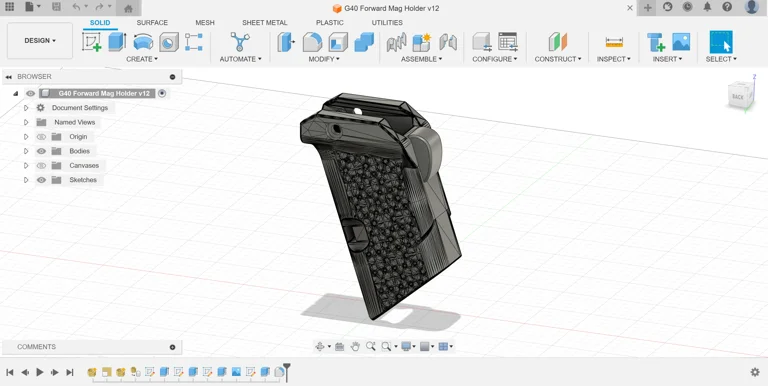768x386 pixels.
Task: Open the MODIFY menu label
Action: pos(324,59)
